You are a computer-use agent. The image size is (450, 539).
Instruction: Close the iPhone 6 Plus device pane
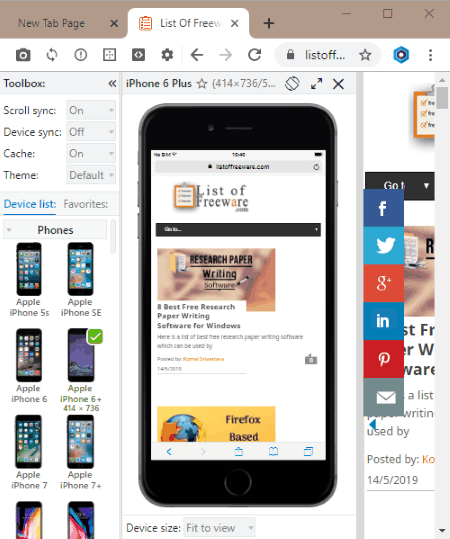pos(338,84)
